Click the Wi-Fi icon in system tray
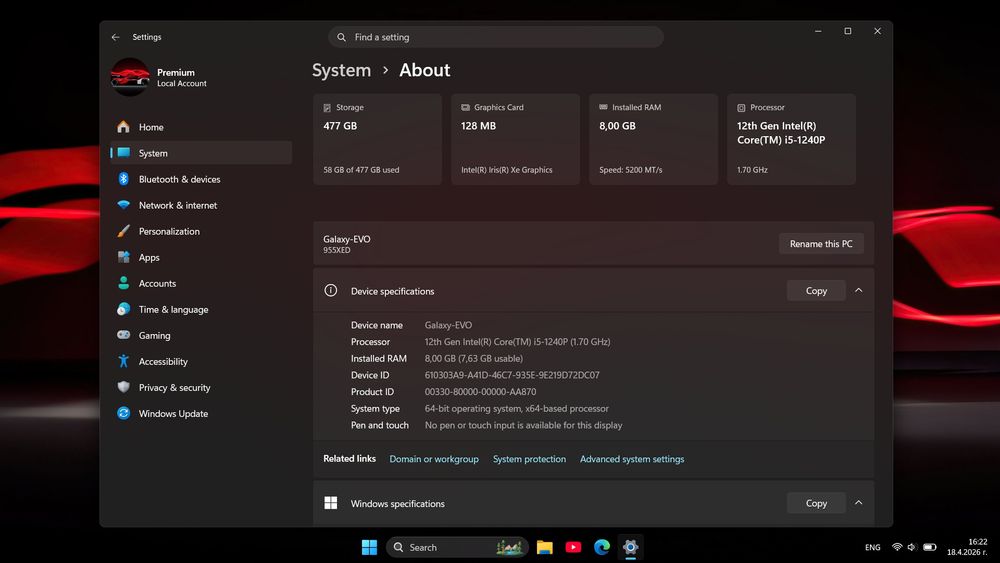The height and width of the screenshot is (563, 1000). [x=897, y=547]
